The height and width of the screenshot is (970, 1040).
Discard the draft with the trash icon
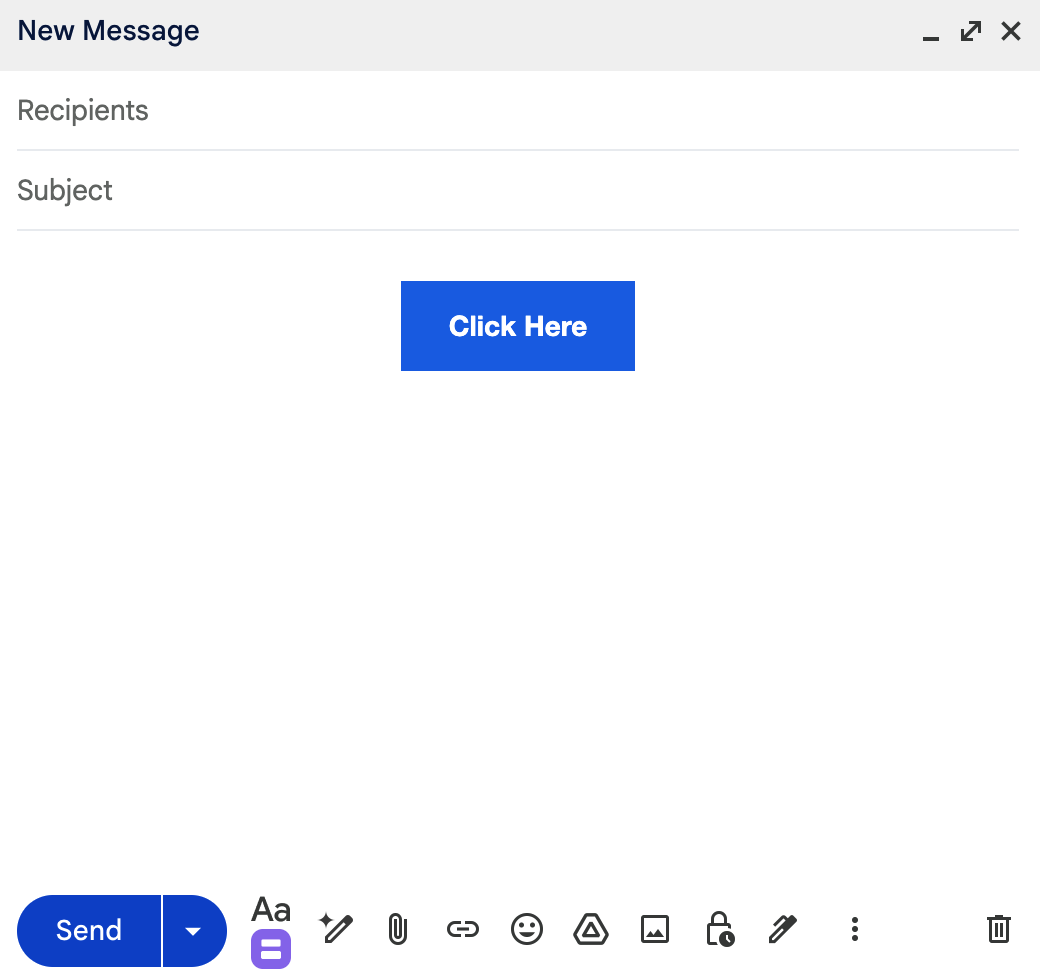pyautogui.click(x=998, y=930)
